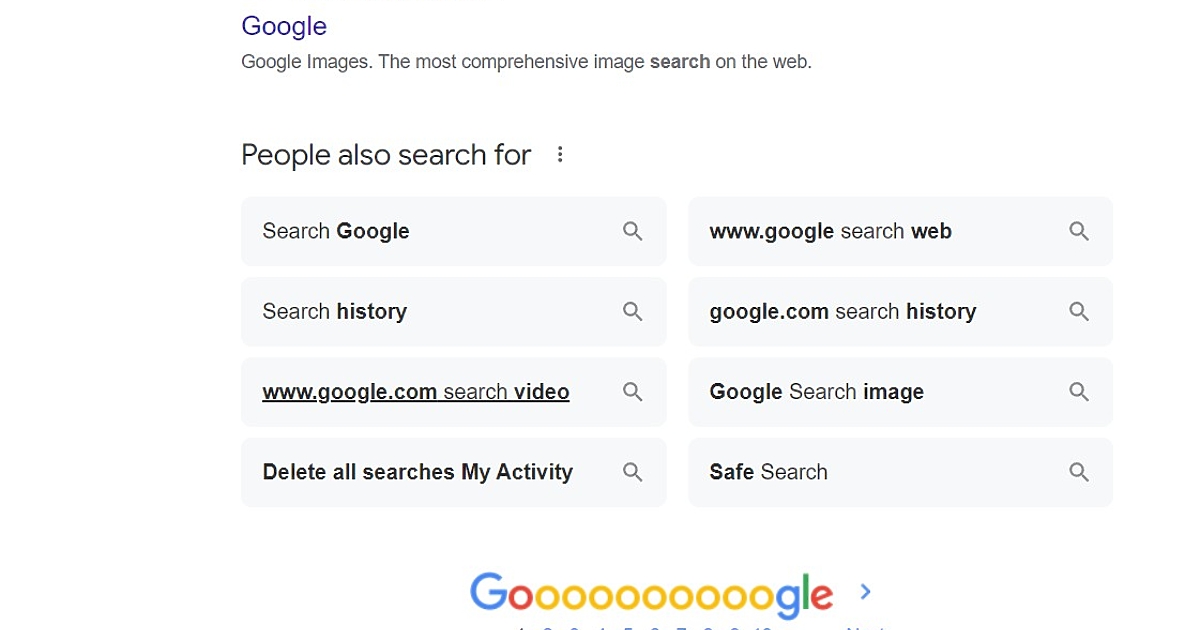Open the three-dot menu near People also search for
The width and height of the screenshot is (1200, 630).
560,154
